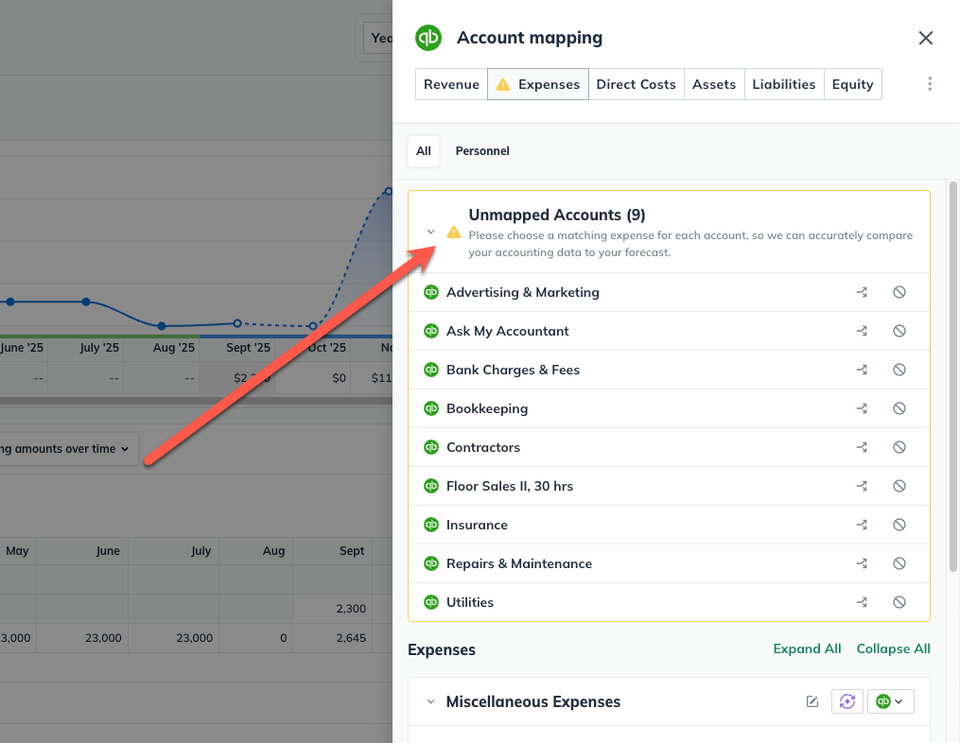Ignore the Floor Sales II, 30 hrs account
Screen dimensions: 960x743
899,486
